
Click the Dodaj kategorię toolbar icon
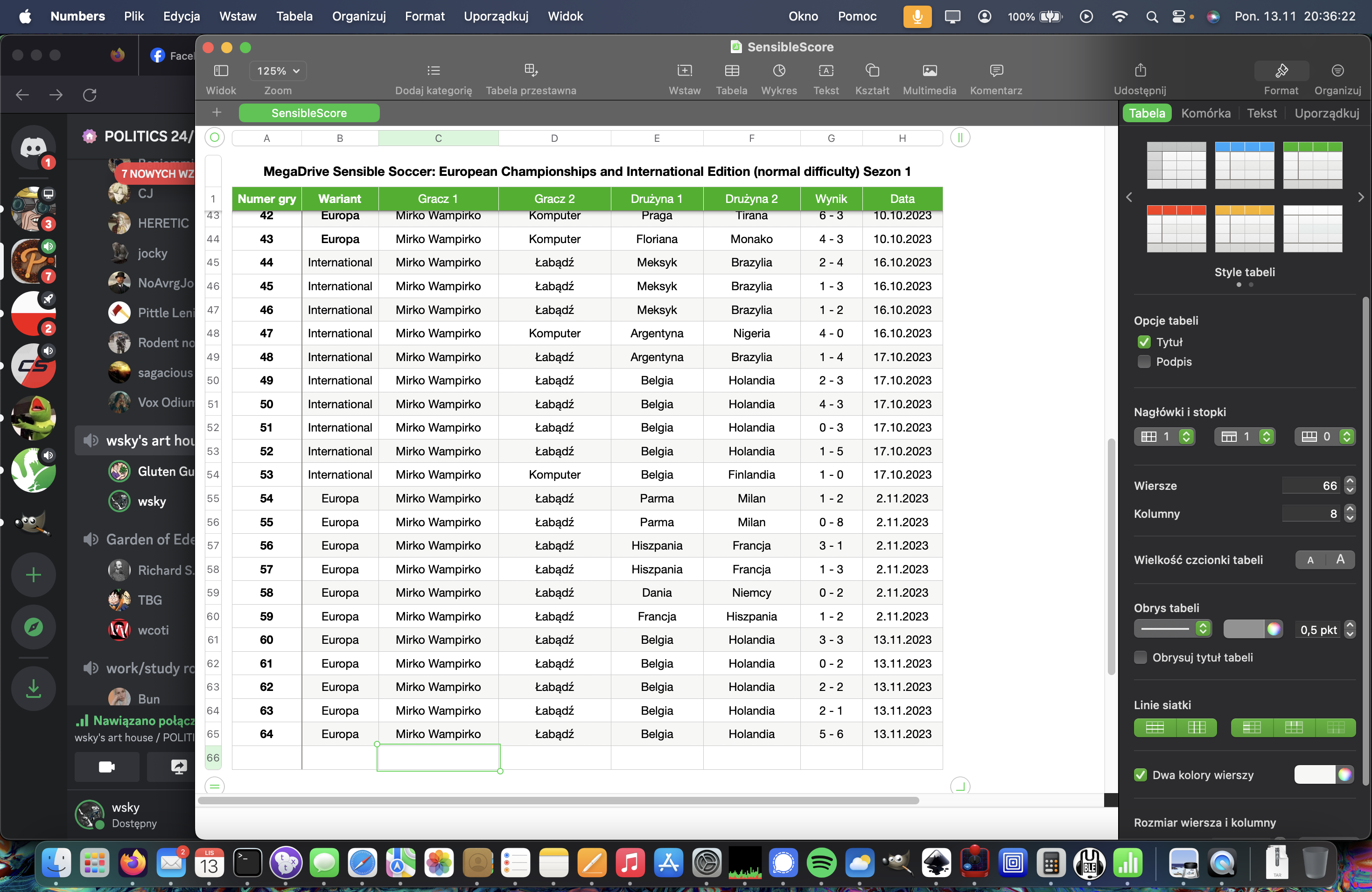[433, 71]
